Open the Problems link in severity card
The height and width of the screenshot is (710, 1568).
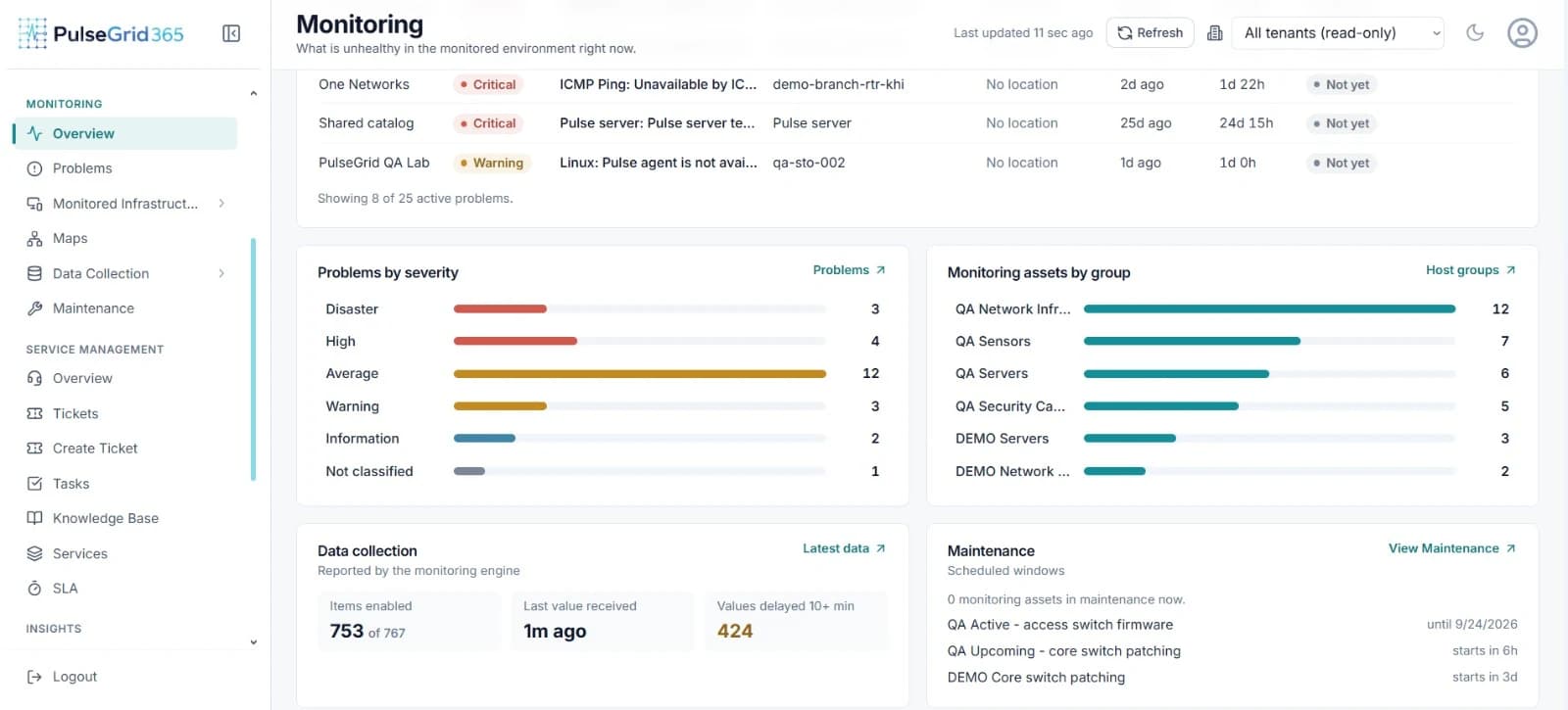coord(849,269)
